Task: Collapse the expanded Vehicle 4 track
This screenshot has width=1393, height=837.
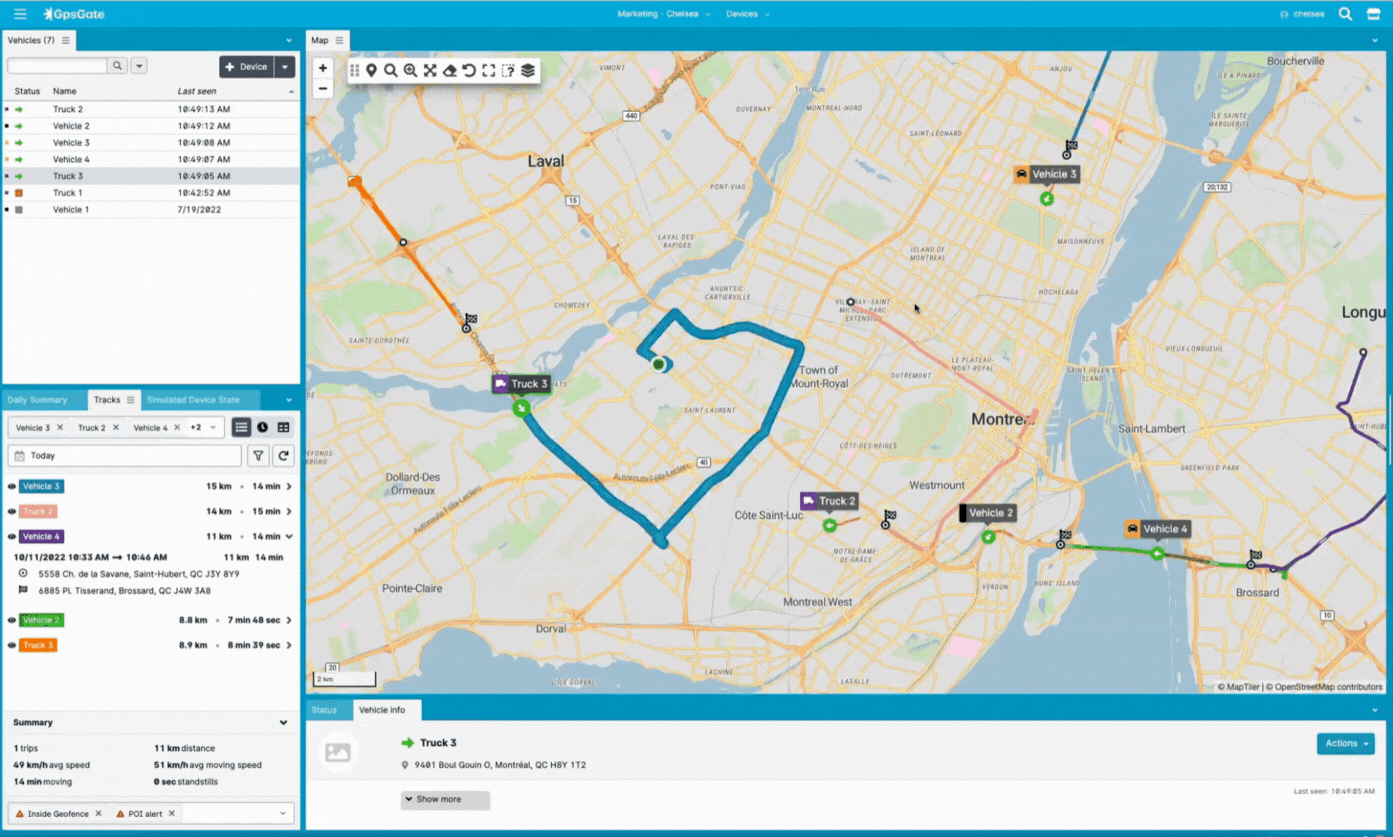Action: point(289,537)
